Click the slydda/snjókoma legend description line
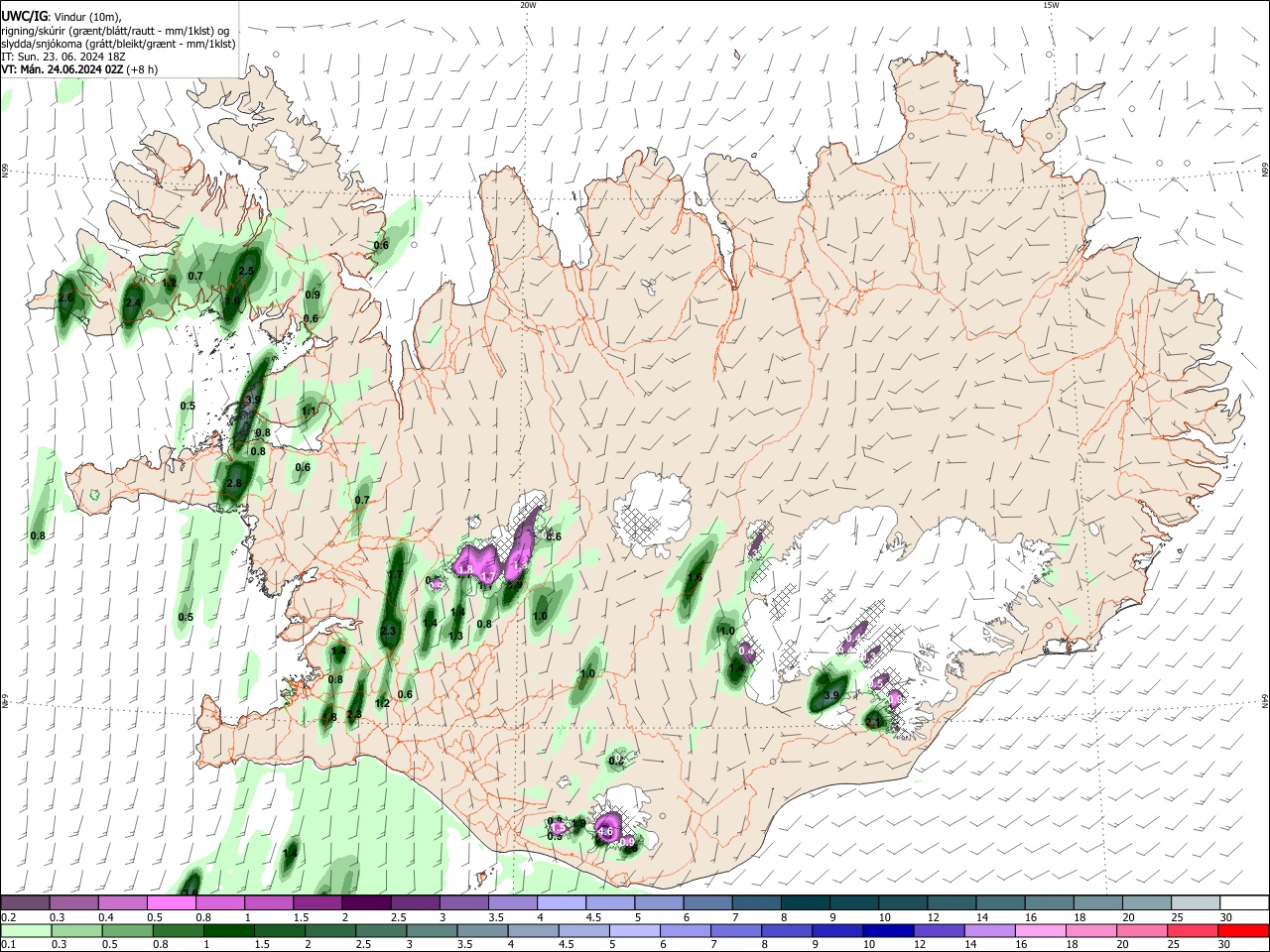Viewport: 1270px width, 952px height. click(118, 44)
